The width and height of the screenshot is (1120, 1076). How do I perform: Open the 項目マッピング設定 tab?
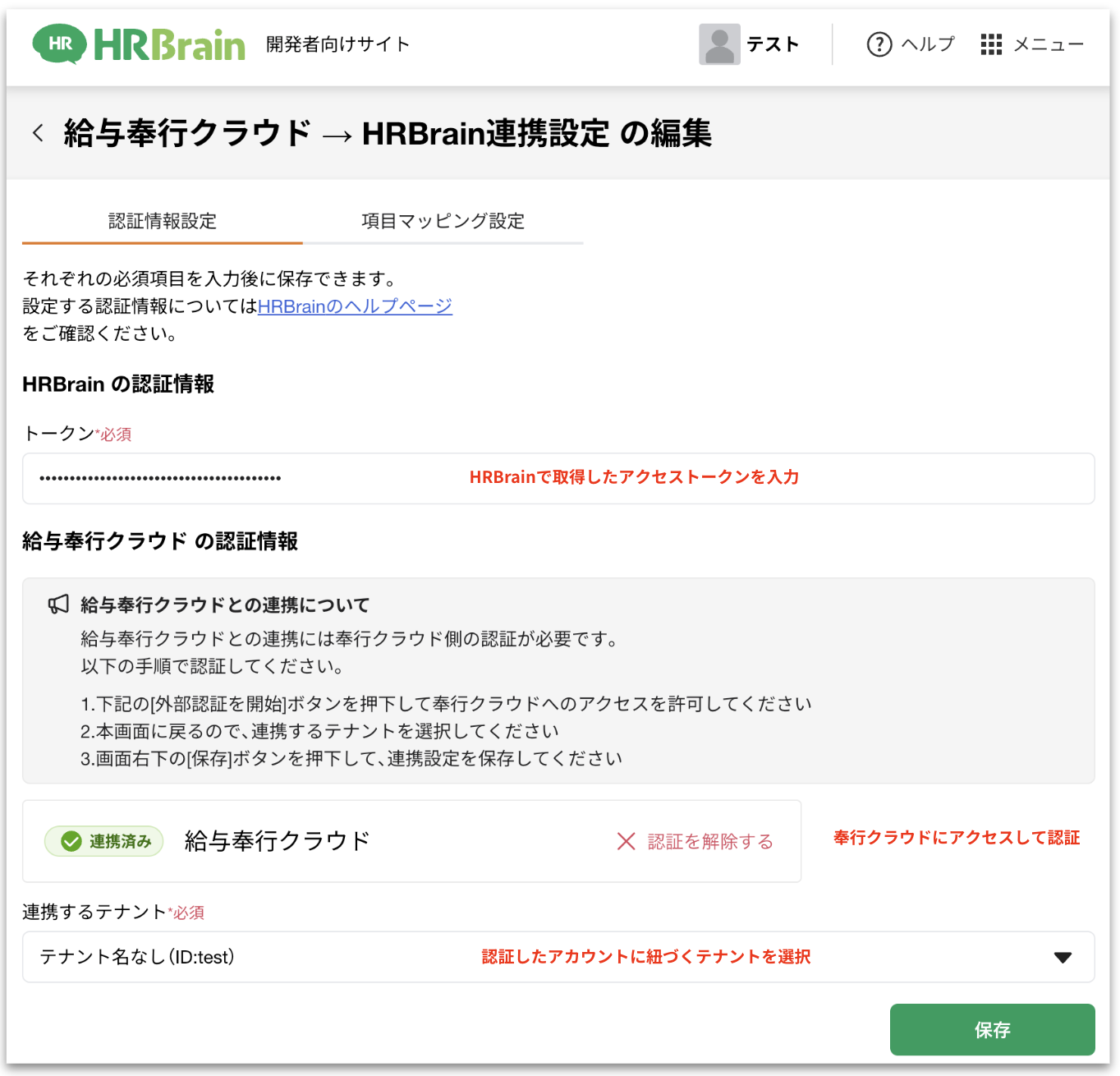click(x=443, y=221)
